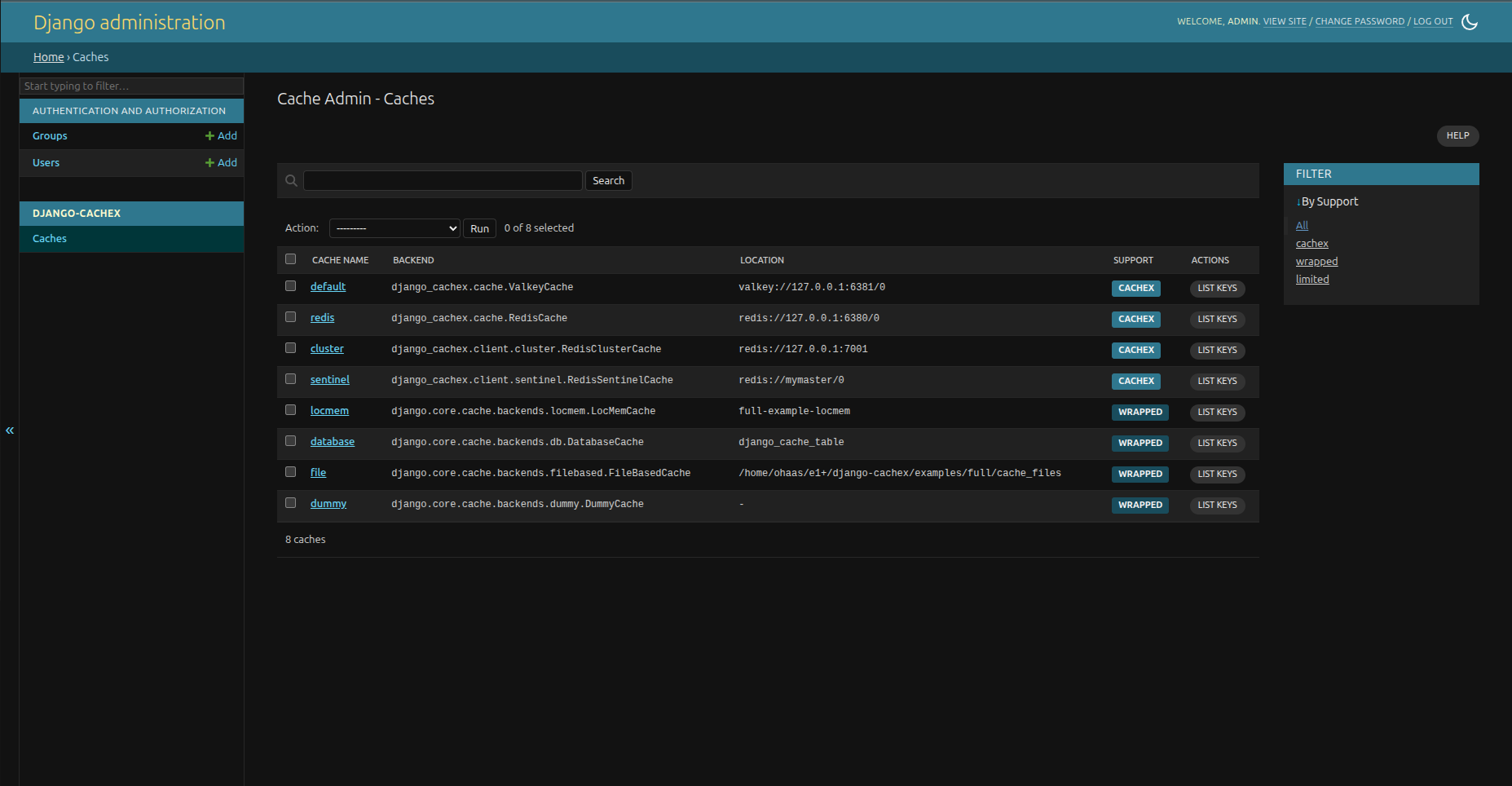Open the locmem cache link
The height and width of the screenshot is (786, 1512).
pos(329,411)
